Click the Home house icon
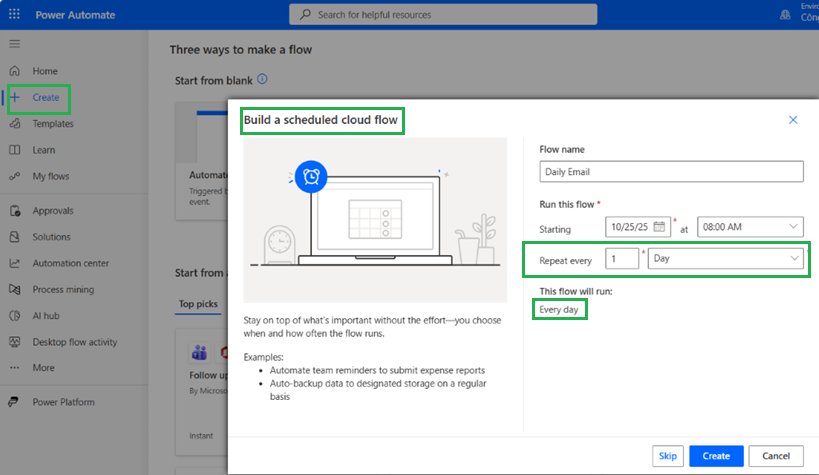The height and width of the screenshot is (475, 819). click(x=15, y=71)
